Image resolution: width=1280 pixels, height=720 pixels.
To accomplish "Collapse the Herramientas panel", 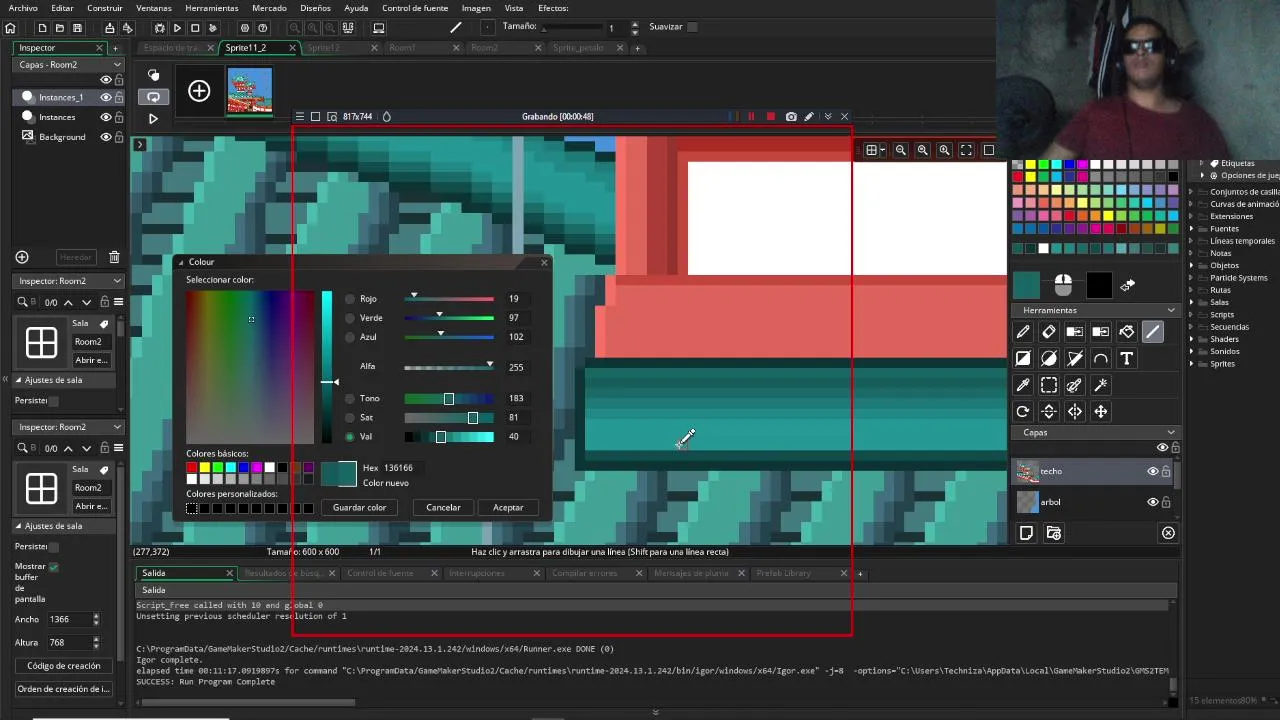I will pyautogui.click(x=1170, y=310).
